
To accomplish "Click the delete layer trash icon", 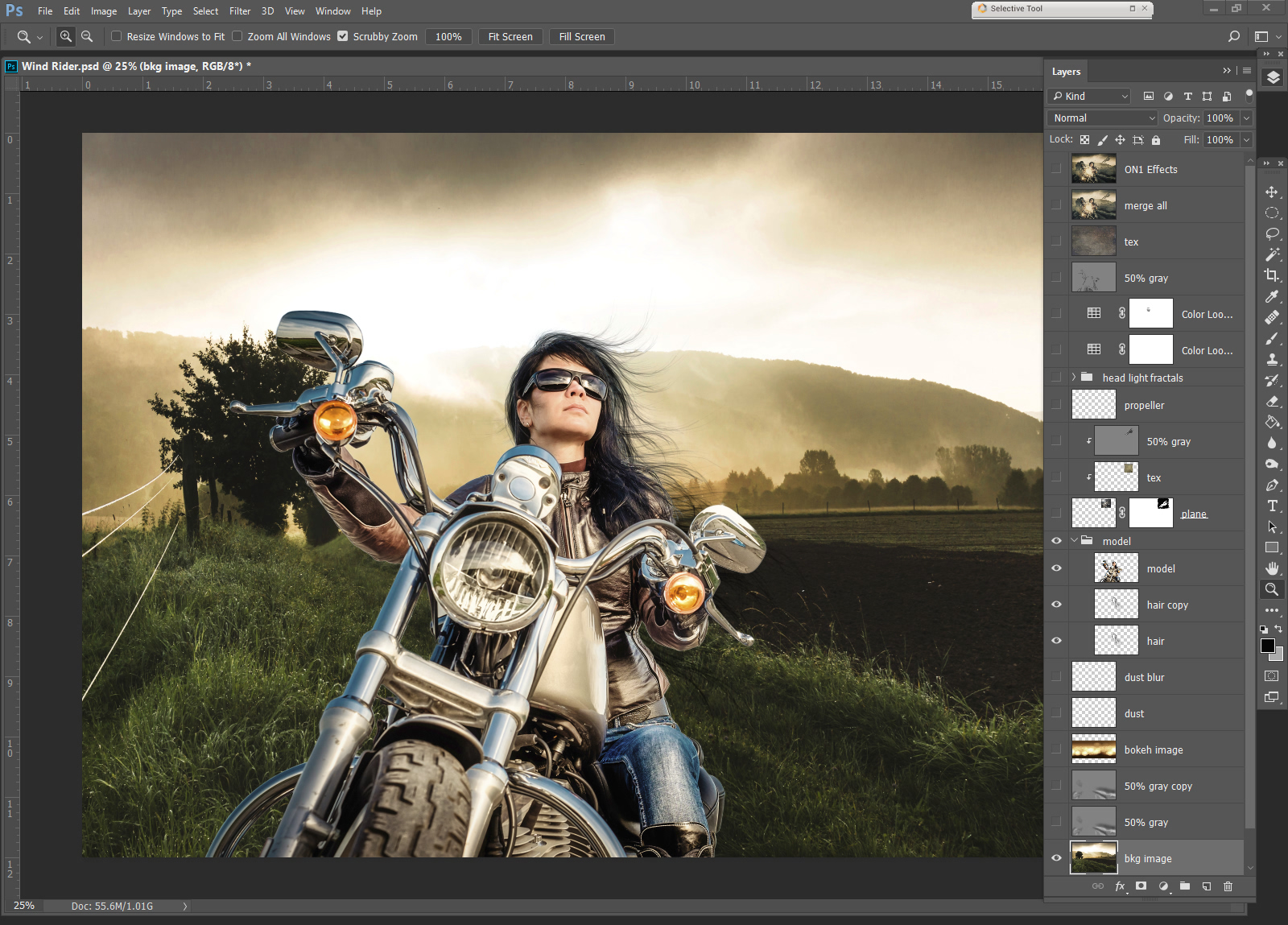I will point(1228,886).
